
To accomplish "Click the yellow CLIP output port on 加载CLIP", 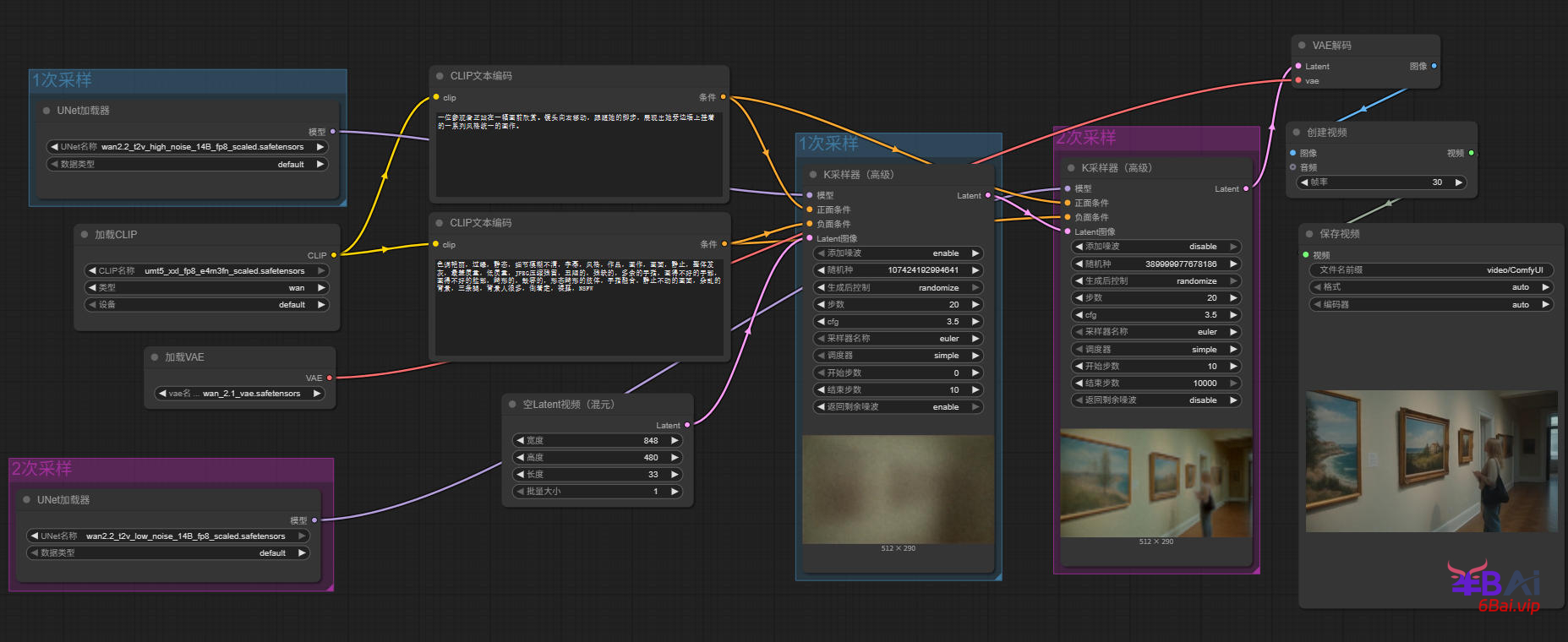I will pyautogui.click(x=334, y=255).
